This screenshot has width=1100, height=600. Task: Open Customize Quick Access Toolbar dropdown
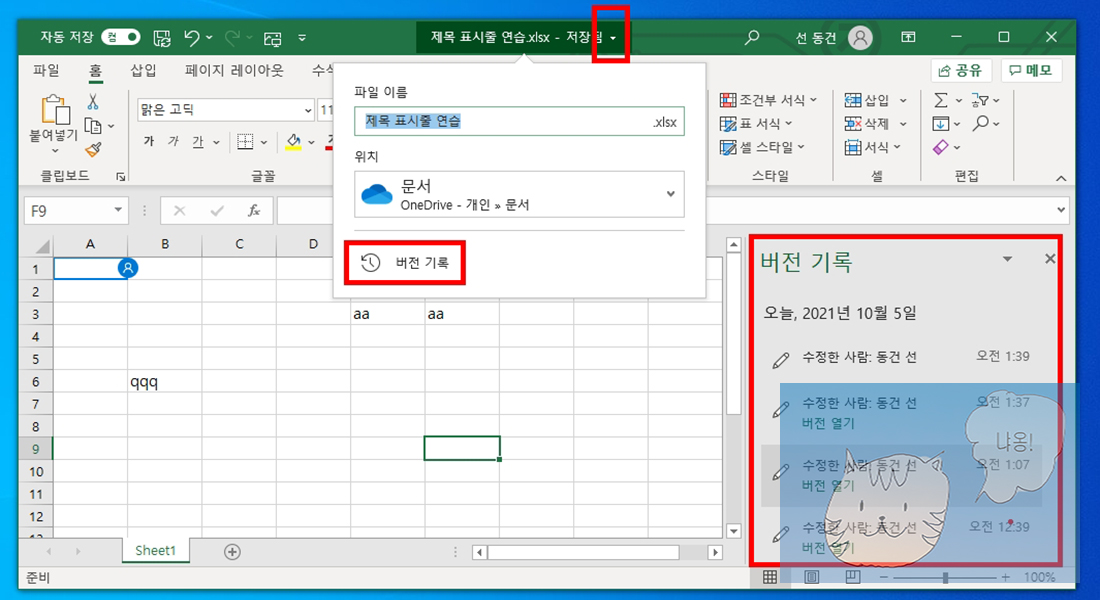click(302, 38)
